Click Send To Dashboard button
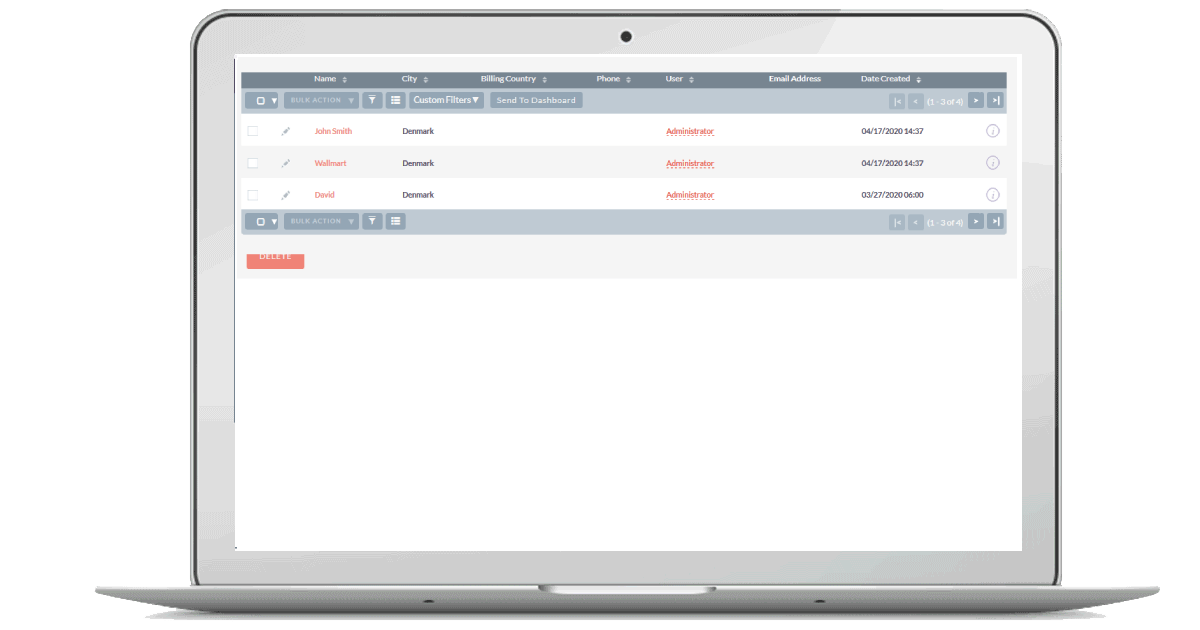 pyautogui.click(x=536, y=100)
